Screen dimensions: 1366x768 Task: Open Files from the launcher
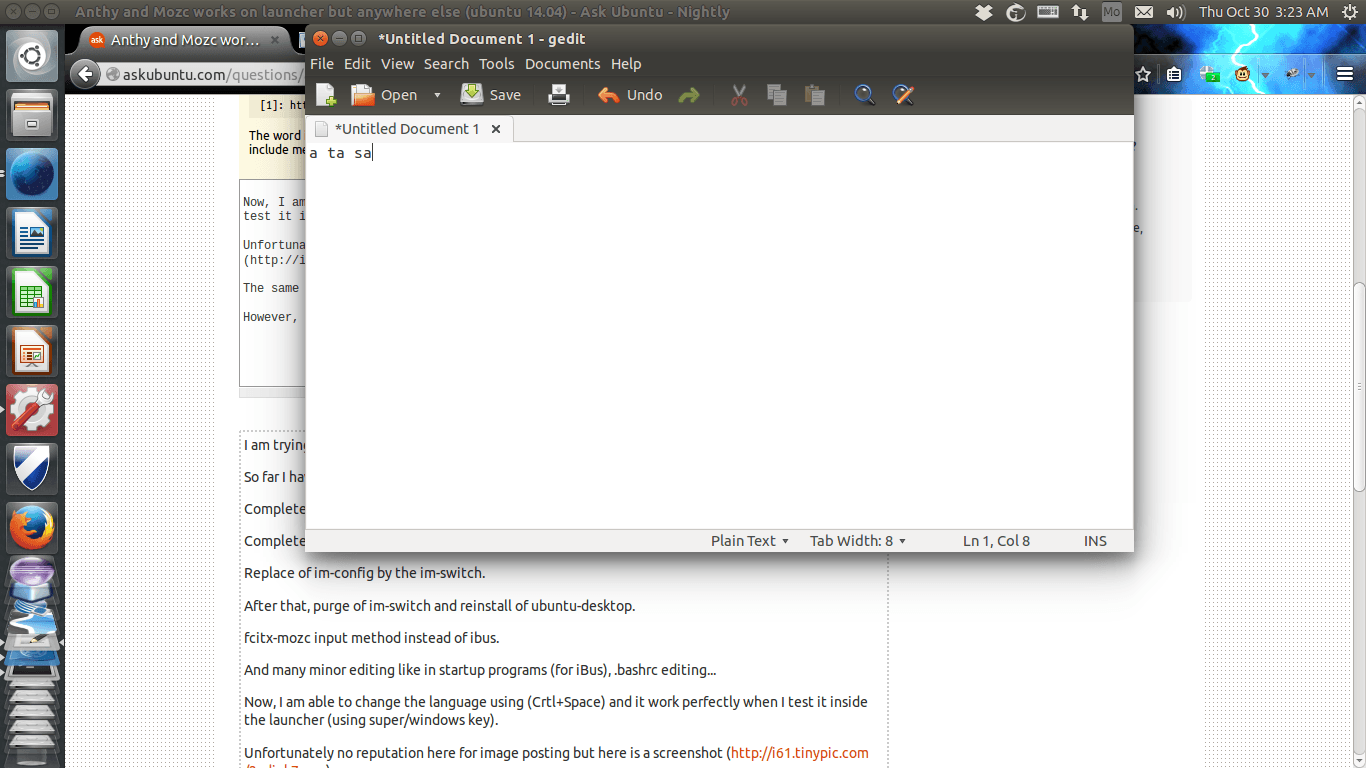[x=32, y=115]
